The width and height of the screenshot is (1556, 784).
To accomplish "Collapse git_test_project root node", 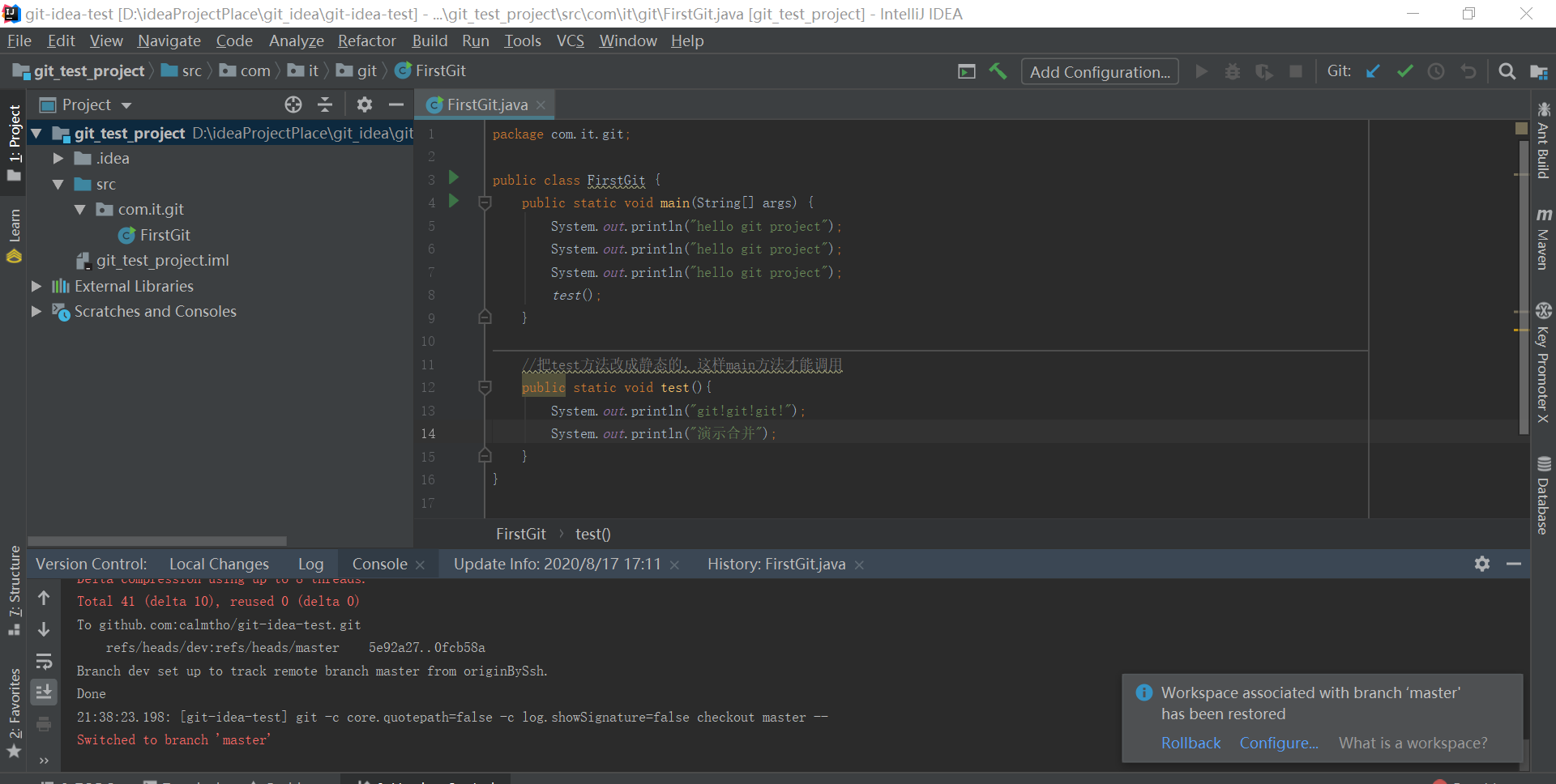I will 36,133.
